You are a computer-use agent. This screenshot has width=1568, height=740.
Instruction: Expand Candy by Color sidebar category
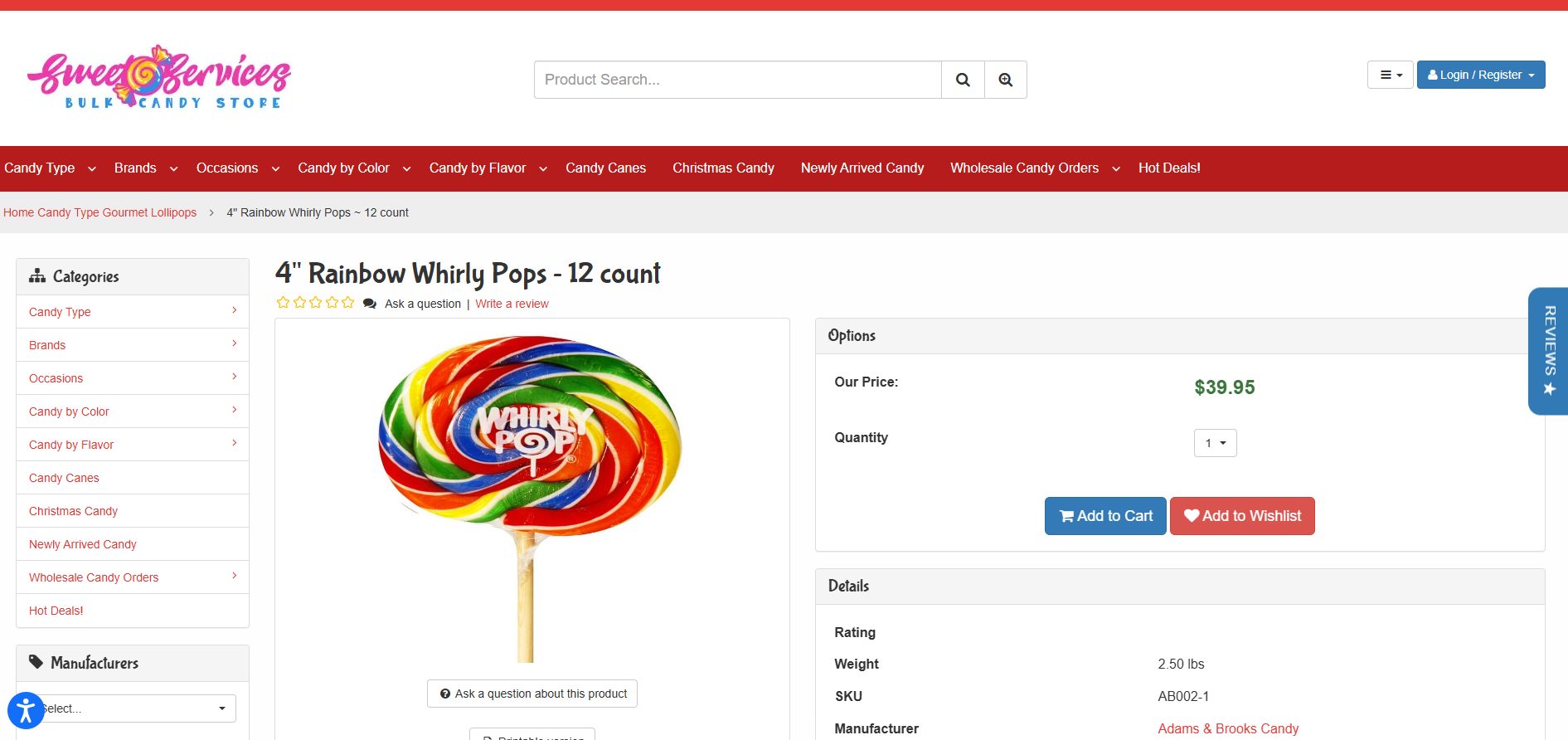pos(234,410)
